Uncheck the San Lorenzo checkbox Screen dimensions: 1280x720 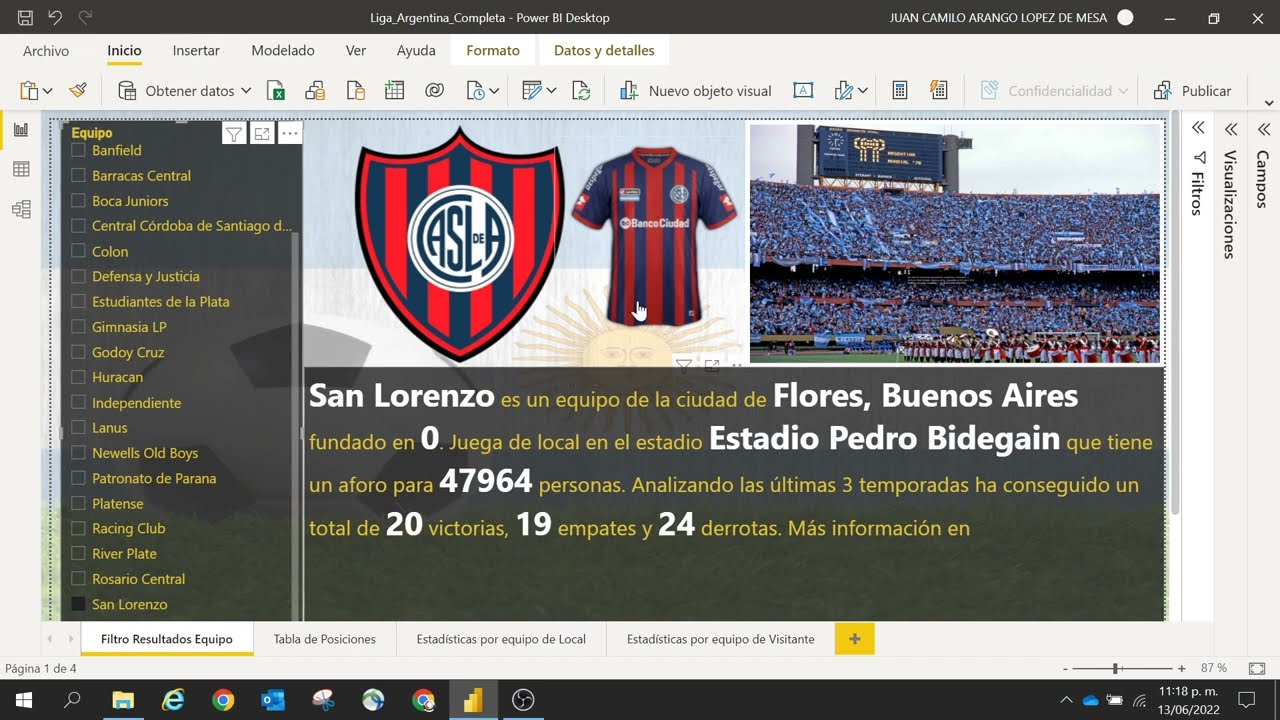pyautogui.click(x=78, y=604)
